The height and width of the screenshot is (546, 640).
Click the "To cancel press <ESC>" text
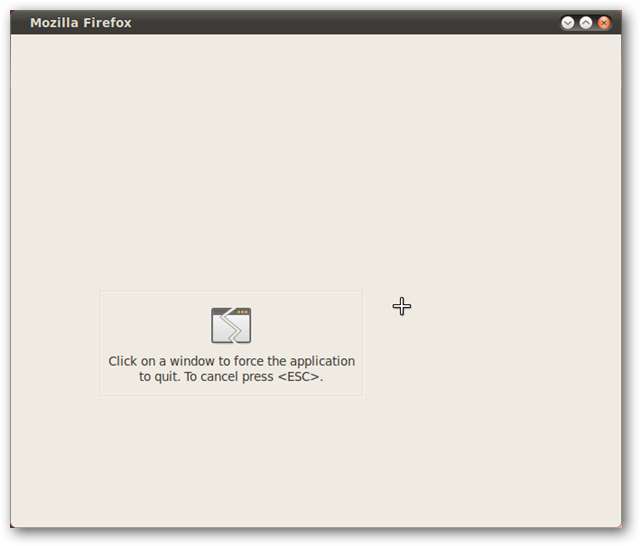pos(253,377)
